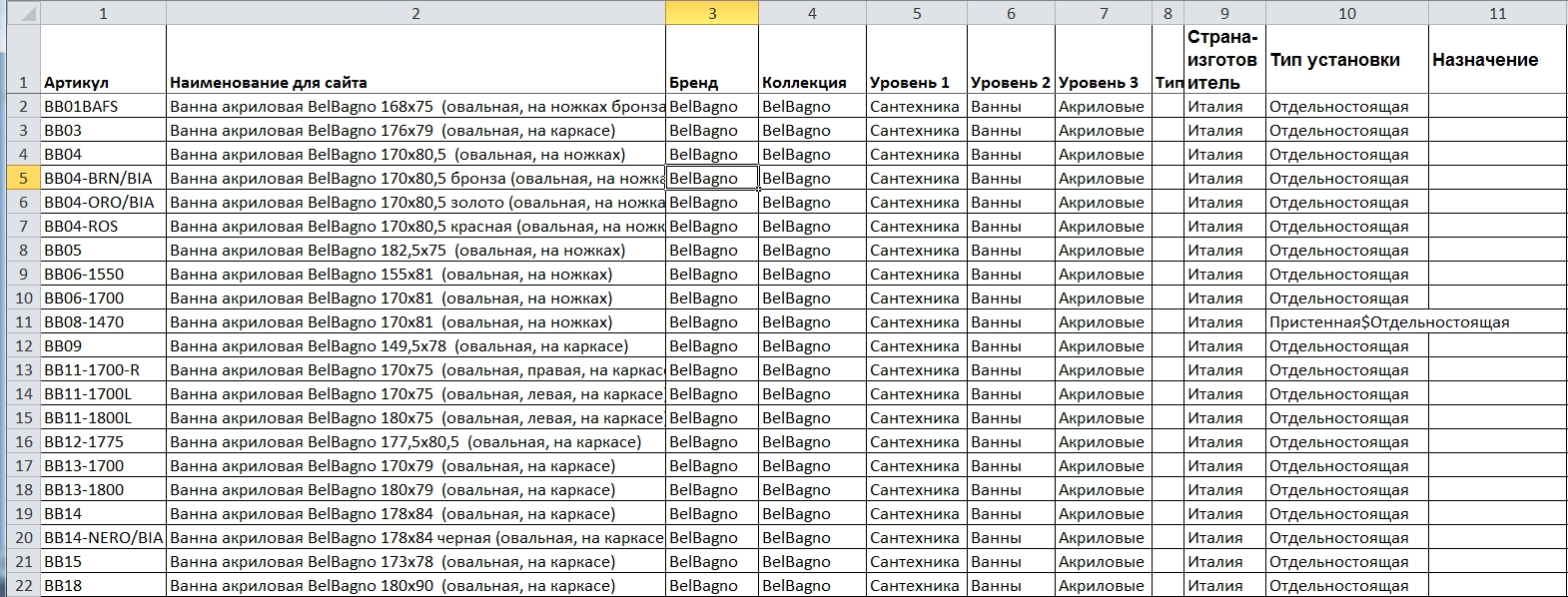Select the article cell 'BB08-1470'
The image size is (1568, 597).
pyautogui.click(x=103, y=321)
